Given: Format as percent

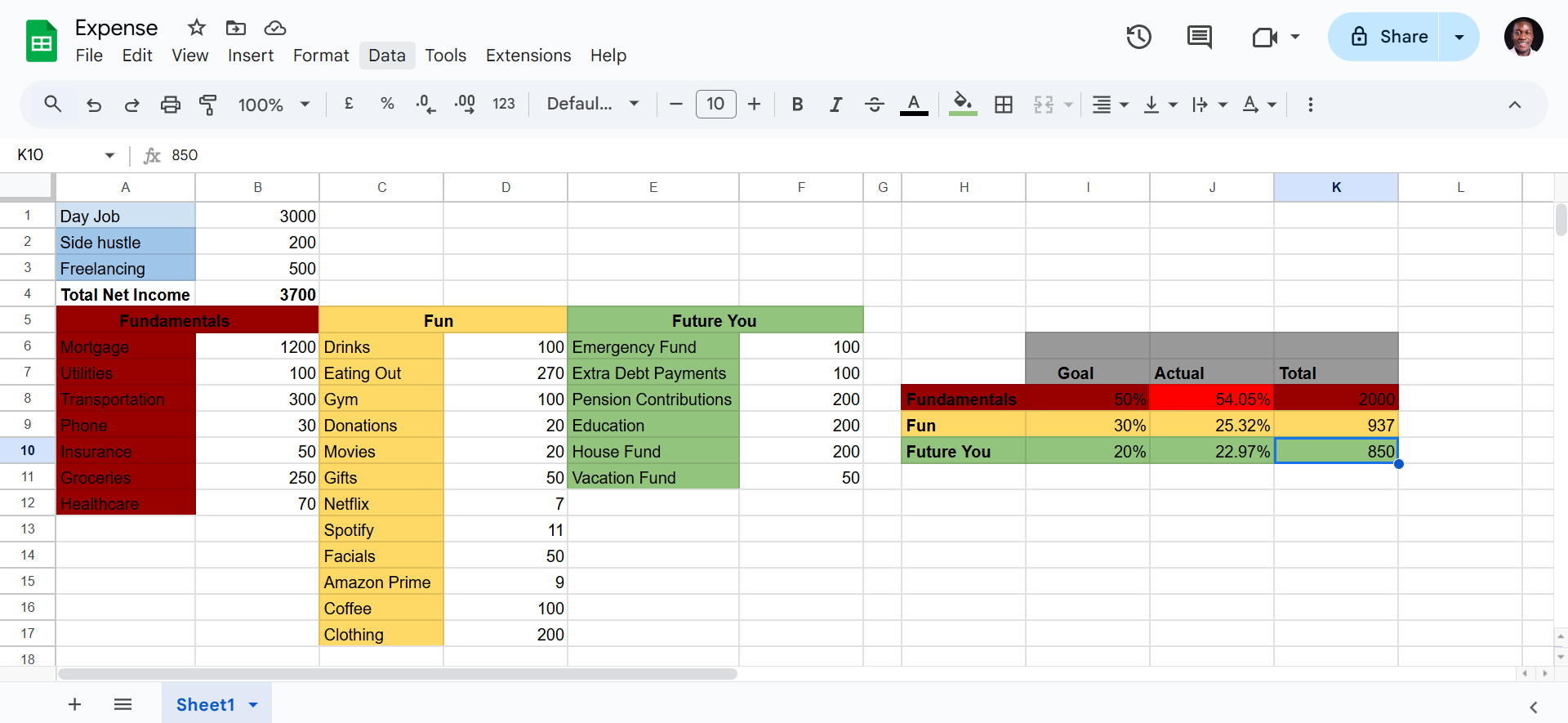Looking at the screenshot, I should [387, 104].
